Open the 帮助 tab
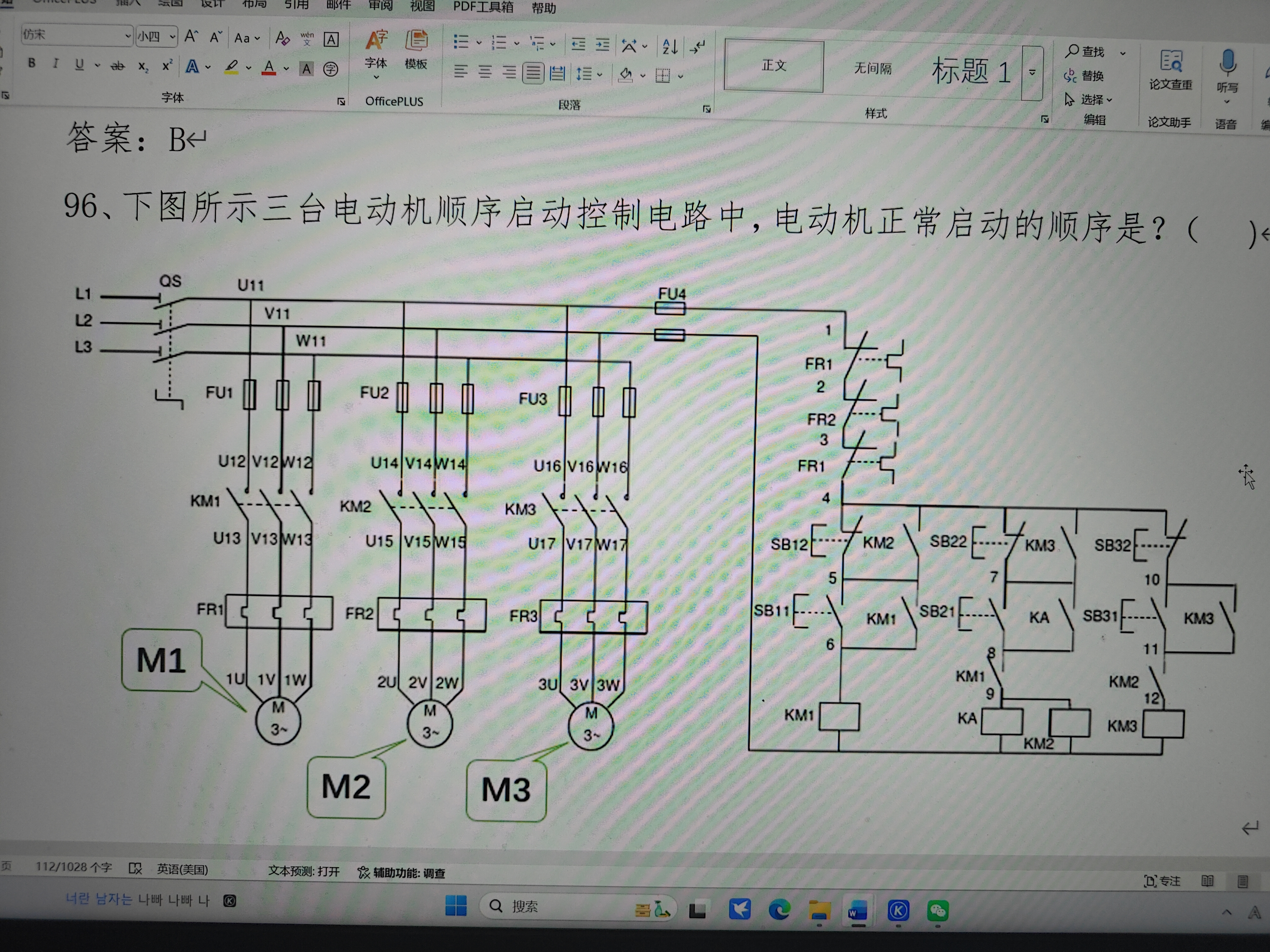The height and width of the screenshot is (952, 1270). click(x=544, y=8)
